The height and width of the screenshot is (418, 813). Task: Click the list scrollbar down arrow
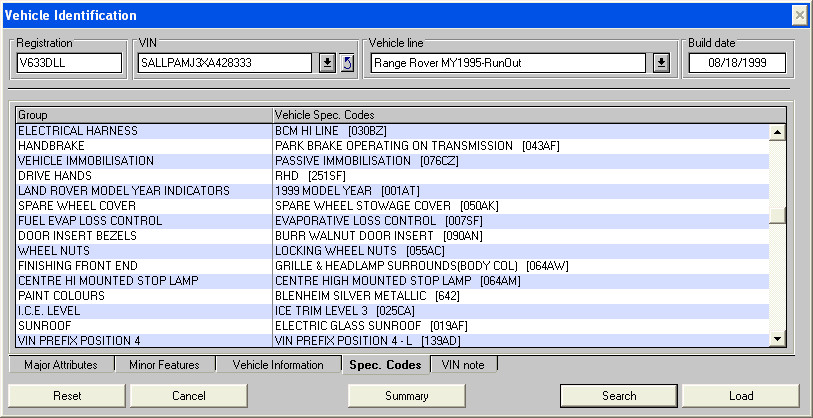[777, 339]
